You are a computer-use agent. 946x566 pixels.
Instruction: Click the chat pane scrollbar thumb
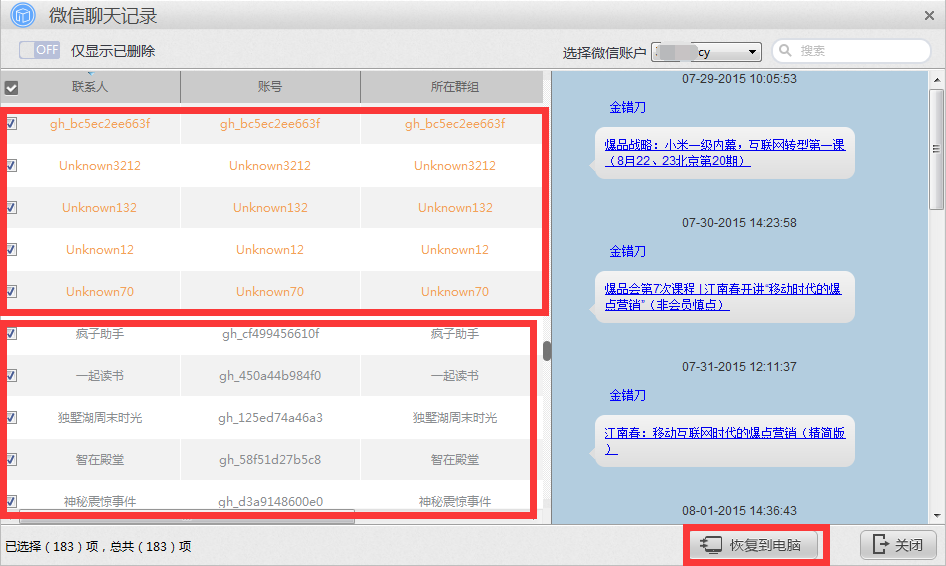click(x=936, y=150)
